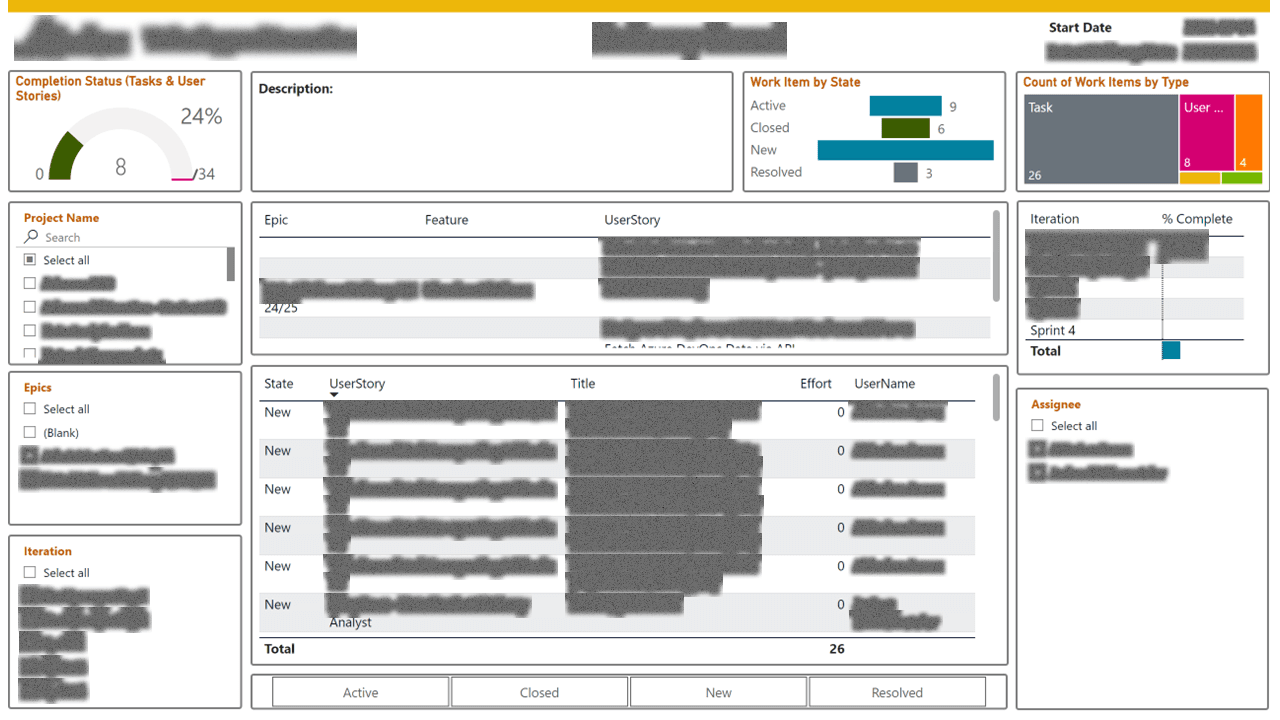Enable Select all in the Assignee filter
This screenshot has width=1280, height=720.
pos(1037,425)
